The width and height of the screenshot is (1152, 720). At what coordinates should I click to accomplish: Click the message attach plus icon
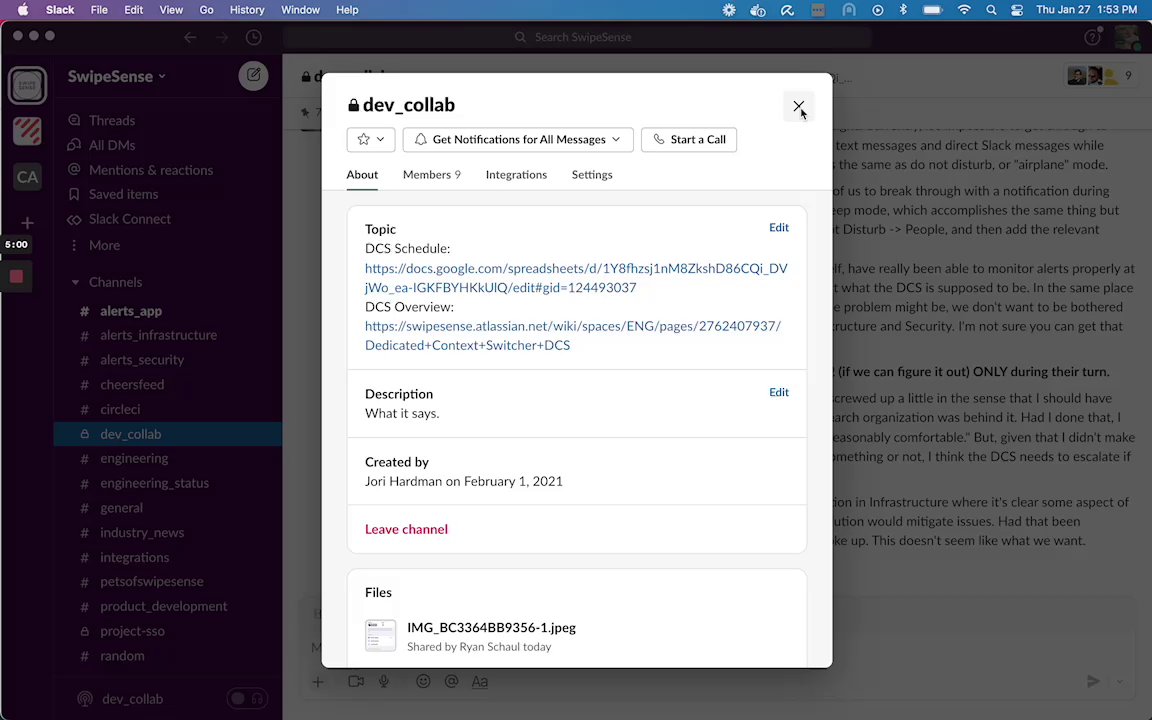pos(317,682)
